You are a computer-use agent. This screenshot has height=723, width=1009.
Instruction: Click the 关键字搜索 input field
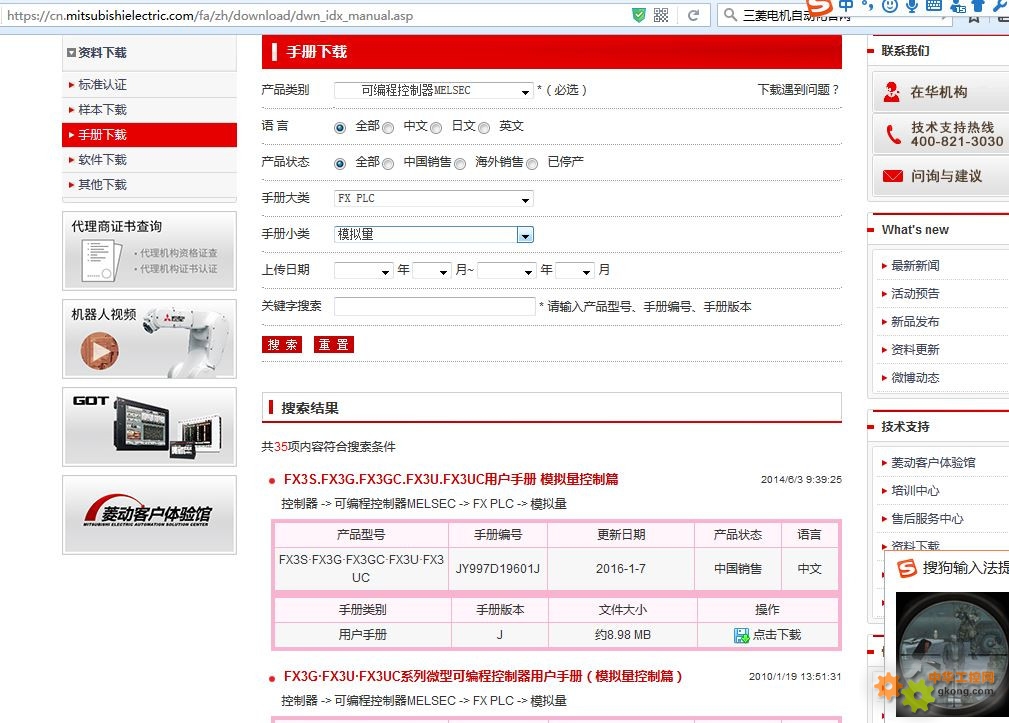(434, 307)
